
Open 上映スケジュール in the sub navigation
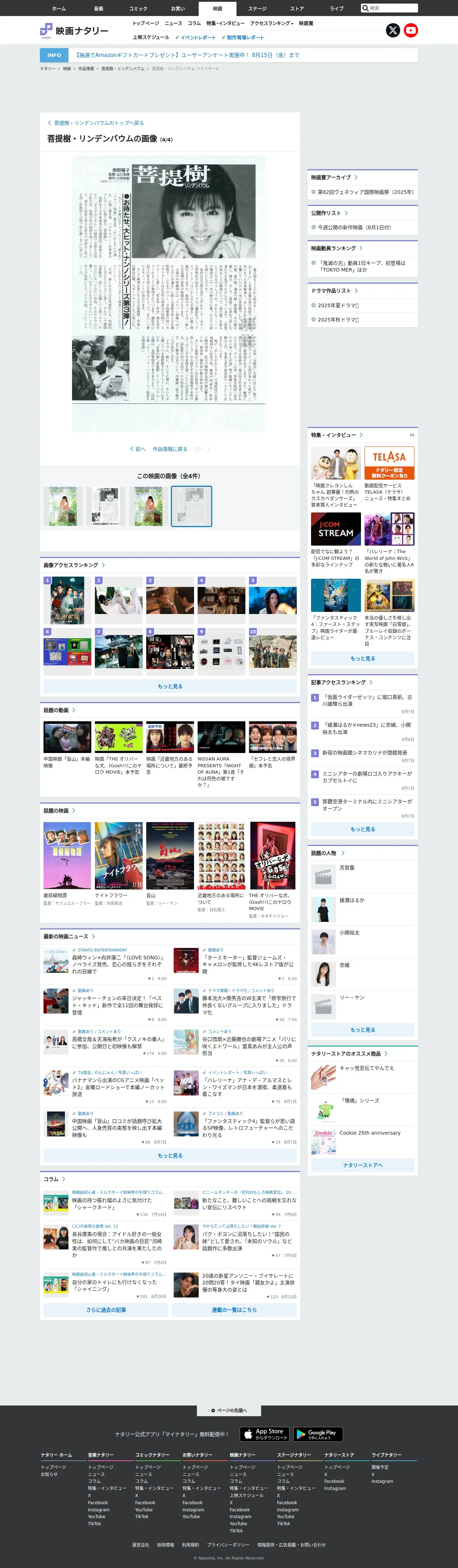click(x=151, y=37)
